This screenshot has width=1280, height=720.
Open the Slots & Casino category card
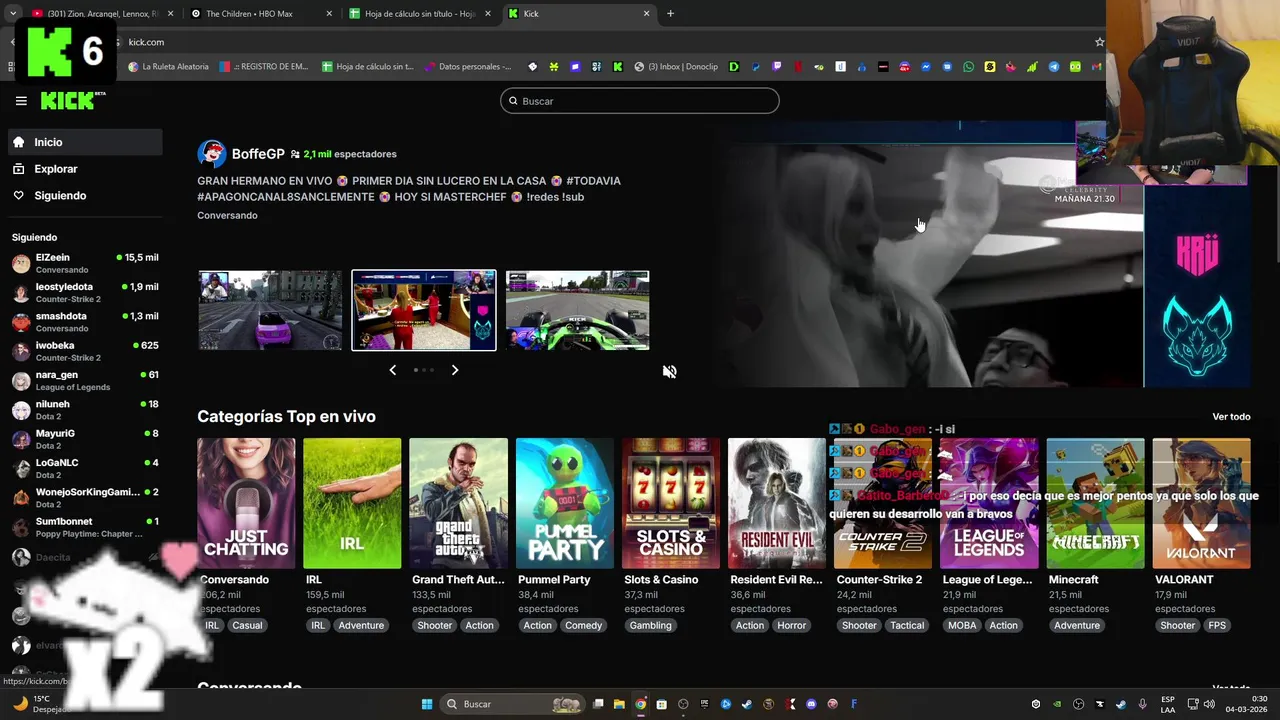click(671, 503)
